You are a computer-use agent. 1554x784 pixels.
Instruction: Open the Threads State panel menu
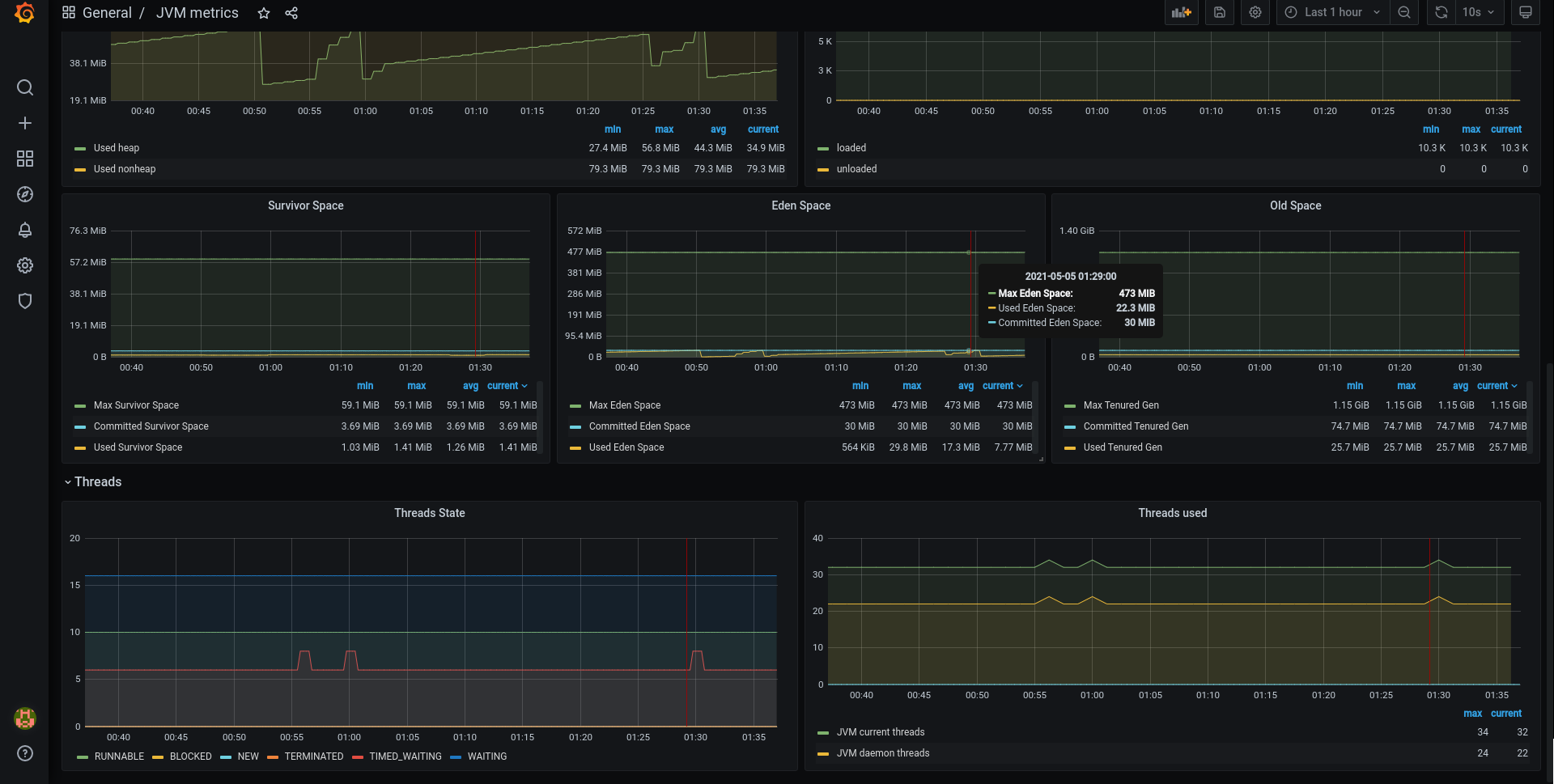[430, 513]
